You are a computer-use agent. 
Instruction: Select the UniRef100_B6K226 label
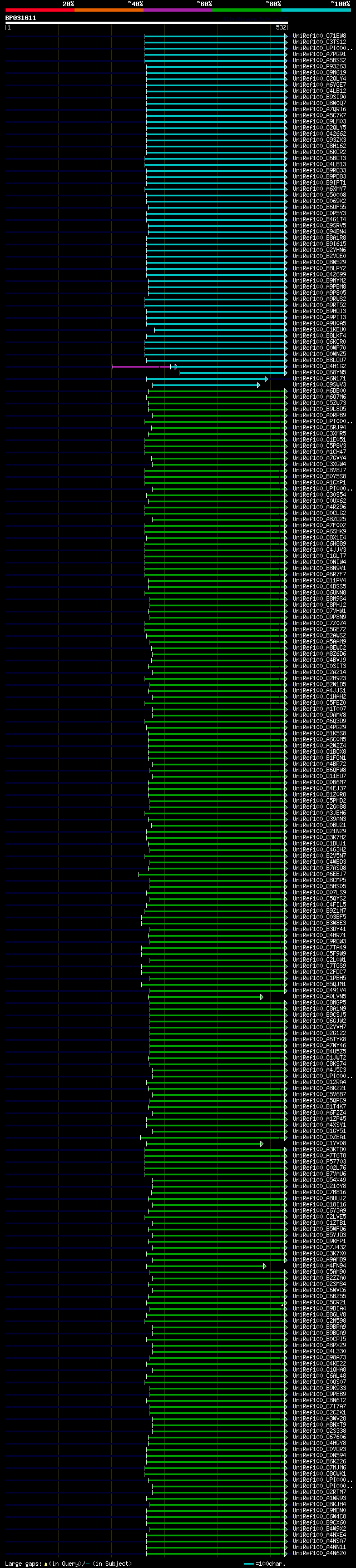(x=319, y=1461)
